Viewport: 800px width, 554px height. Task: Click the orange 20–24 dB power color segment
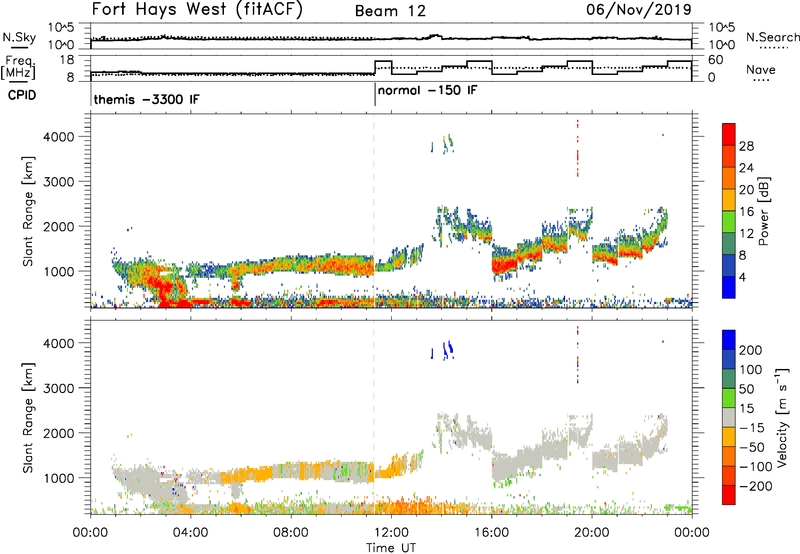click(x=729, y=179)
